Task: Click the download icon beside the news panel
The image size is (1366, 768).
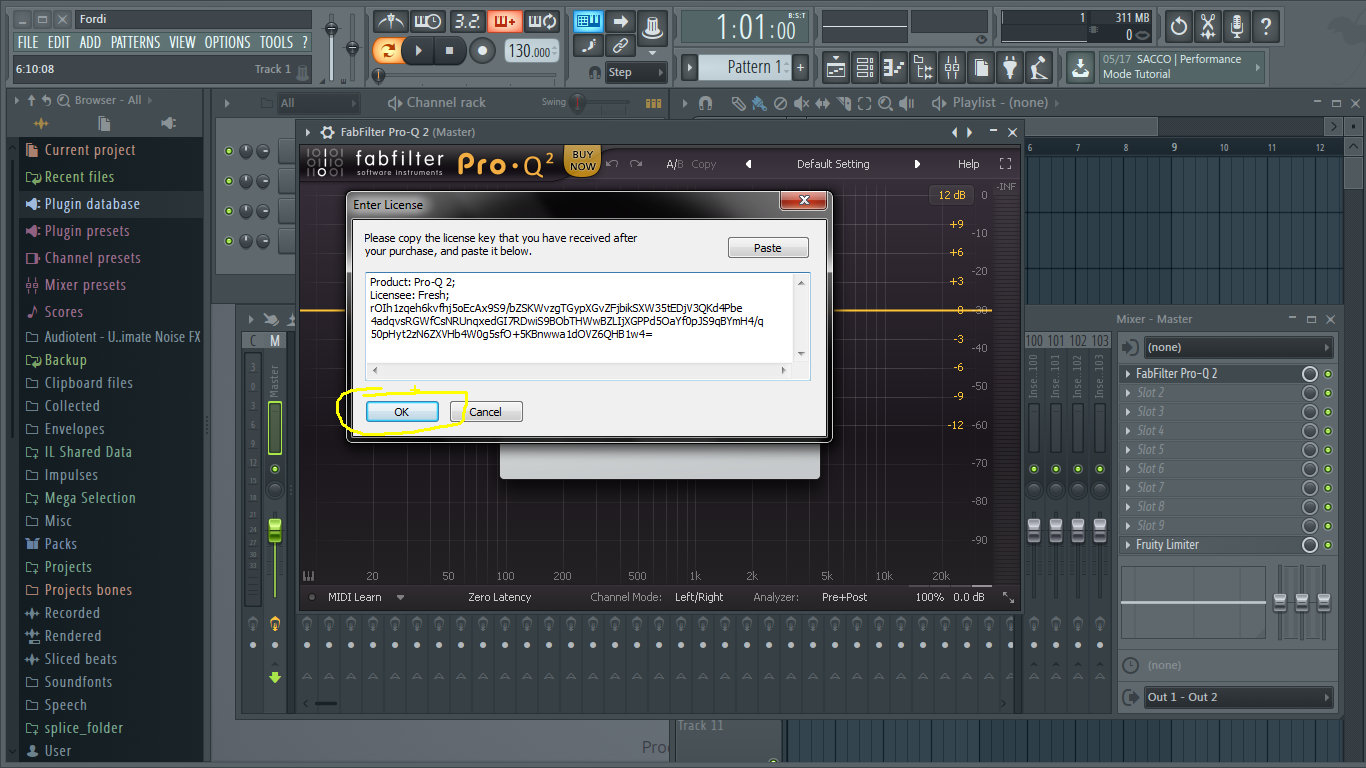Action: click(1081, 68)
